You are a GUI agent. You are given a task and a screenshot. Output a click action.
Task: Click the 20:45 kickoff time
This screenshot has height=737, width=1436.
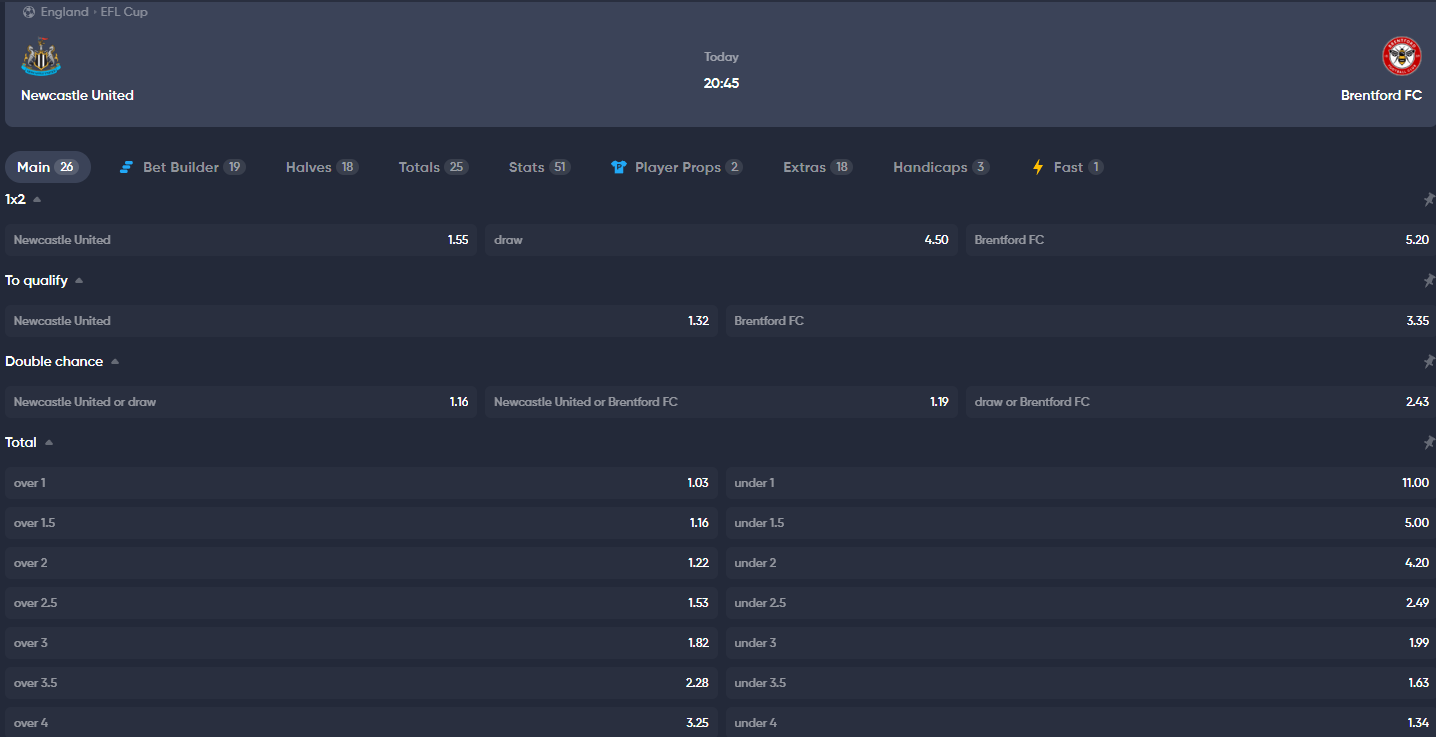coord(721,83)
